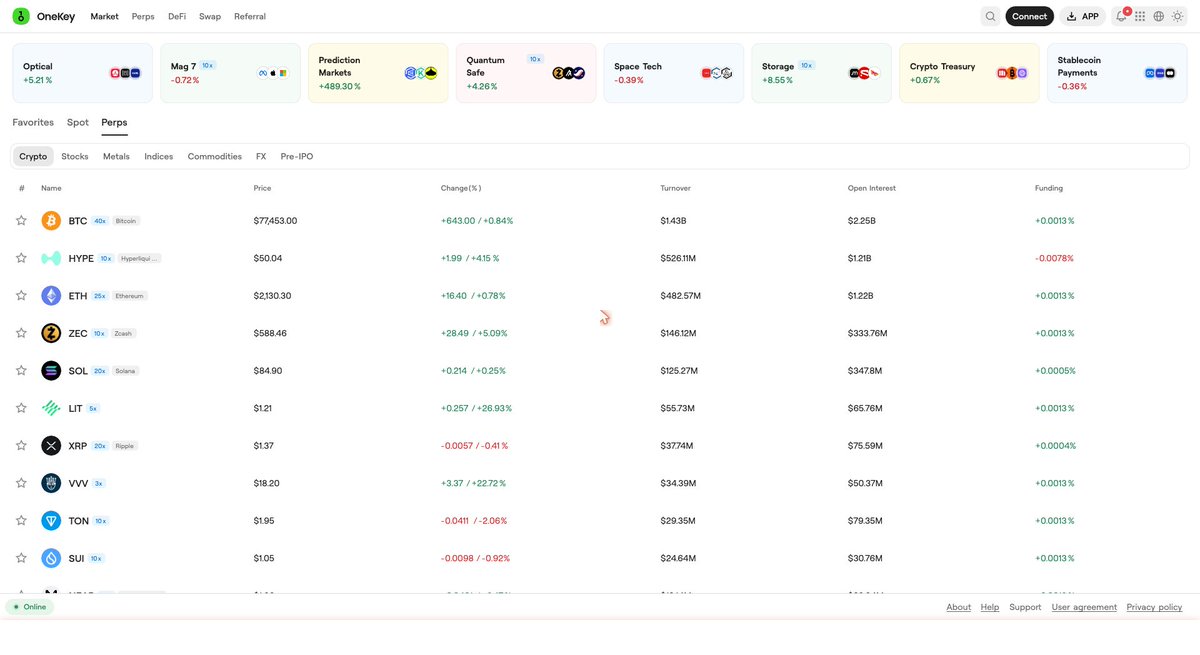
Task: Open the language globe icon
Action: click(1158, 16)
